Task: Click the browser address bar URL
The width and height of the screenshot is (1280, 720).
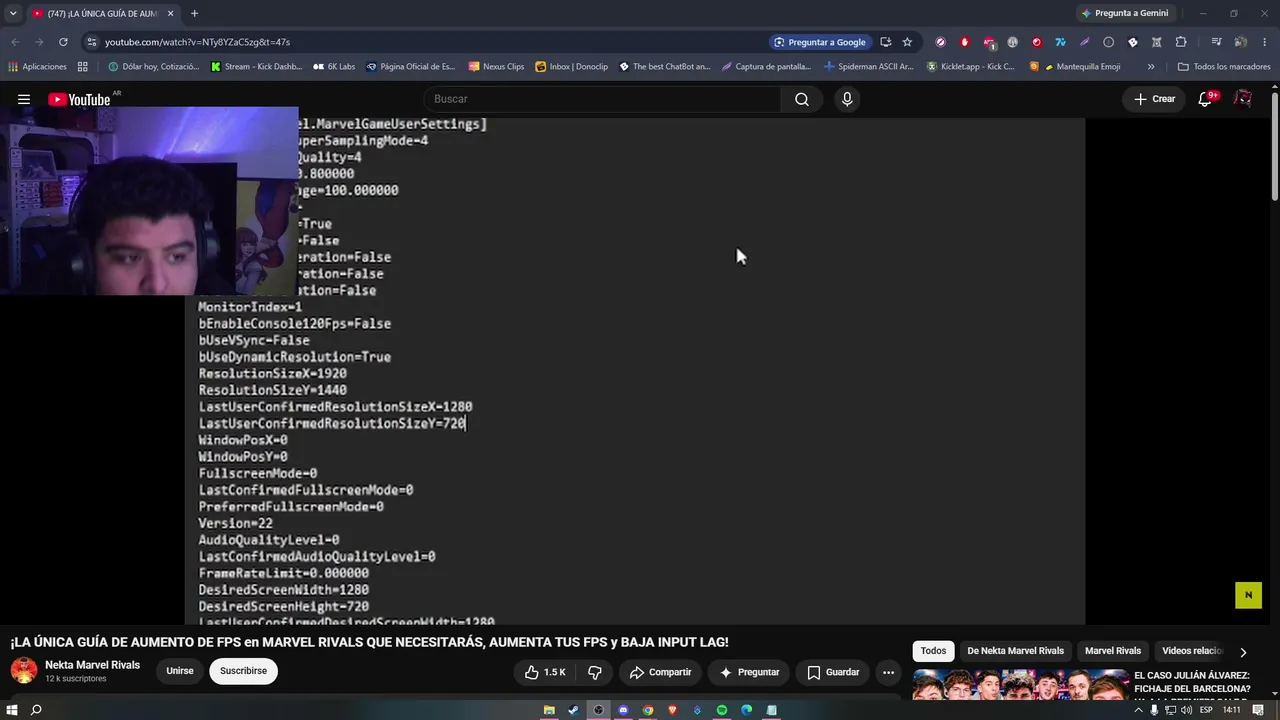Action: click(x=197, y=42)
